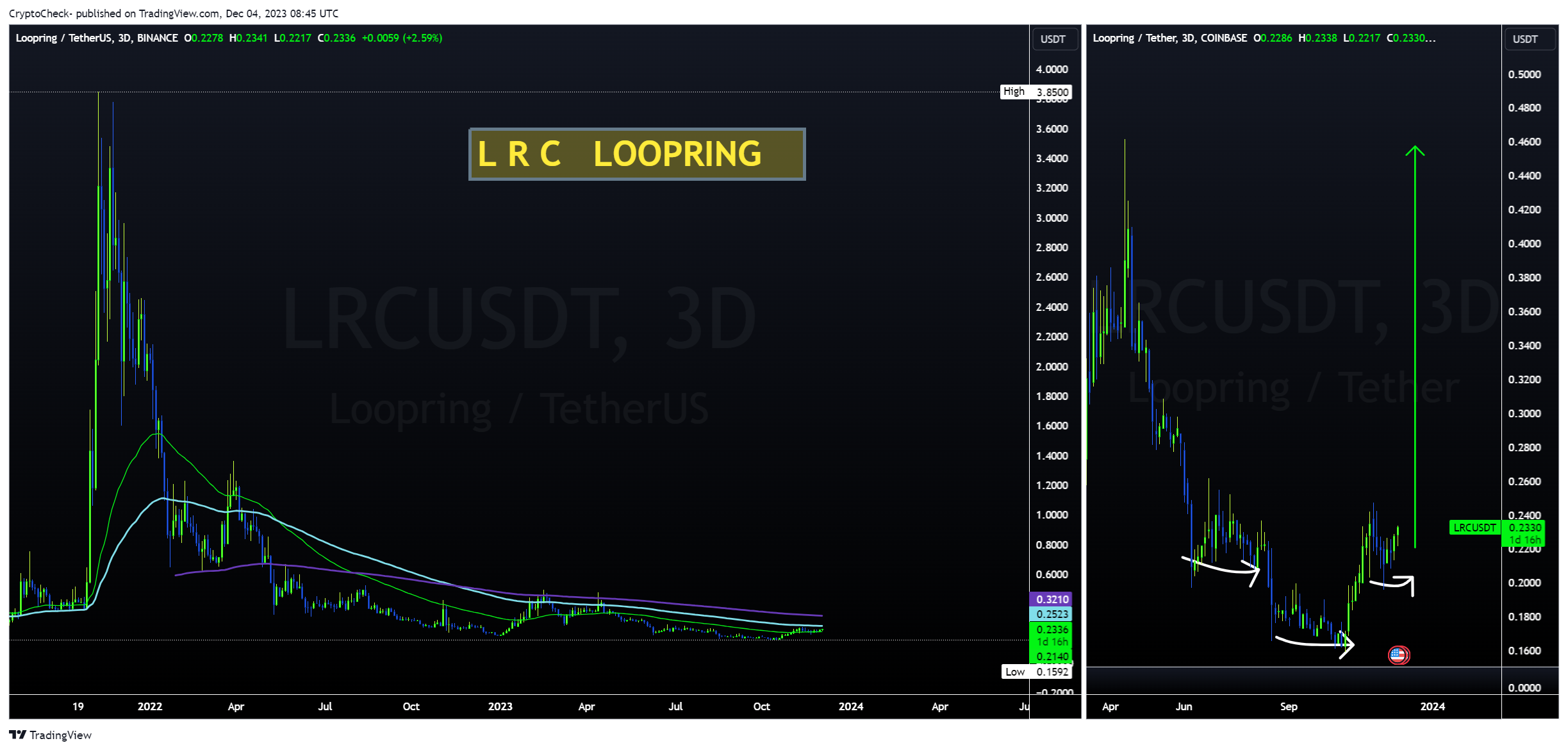Click Loopring / Tether, 3D, COINBASE chart title
This screenshot has height=750, width=1568.
pos(1169,38)
